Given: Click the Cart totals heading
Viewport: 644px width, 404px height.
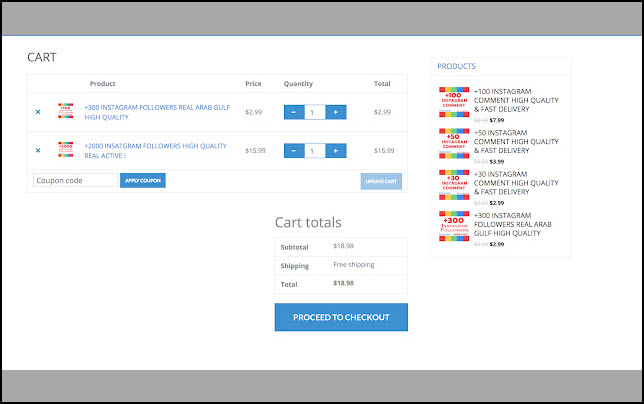Looking at the screenshot, I should pyautogui.click(x=308, y=223).
